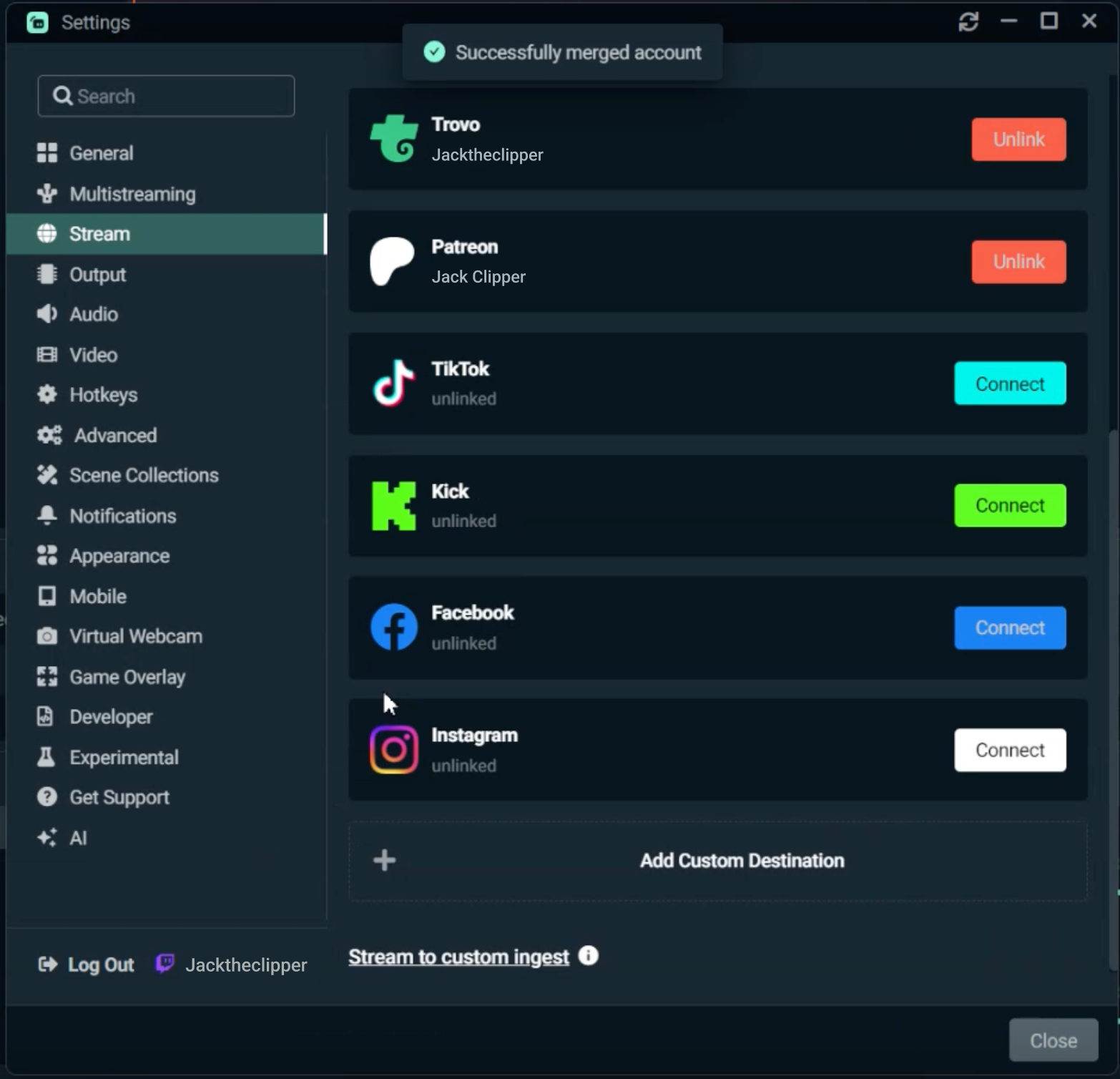The height and width of the screenshot is (1079, 1120).
Task: Click the General grid icon
Action: pyautogui.click(x=47, y=152)
